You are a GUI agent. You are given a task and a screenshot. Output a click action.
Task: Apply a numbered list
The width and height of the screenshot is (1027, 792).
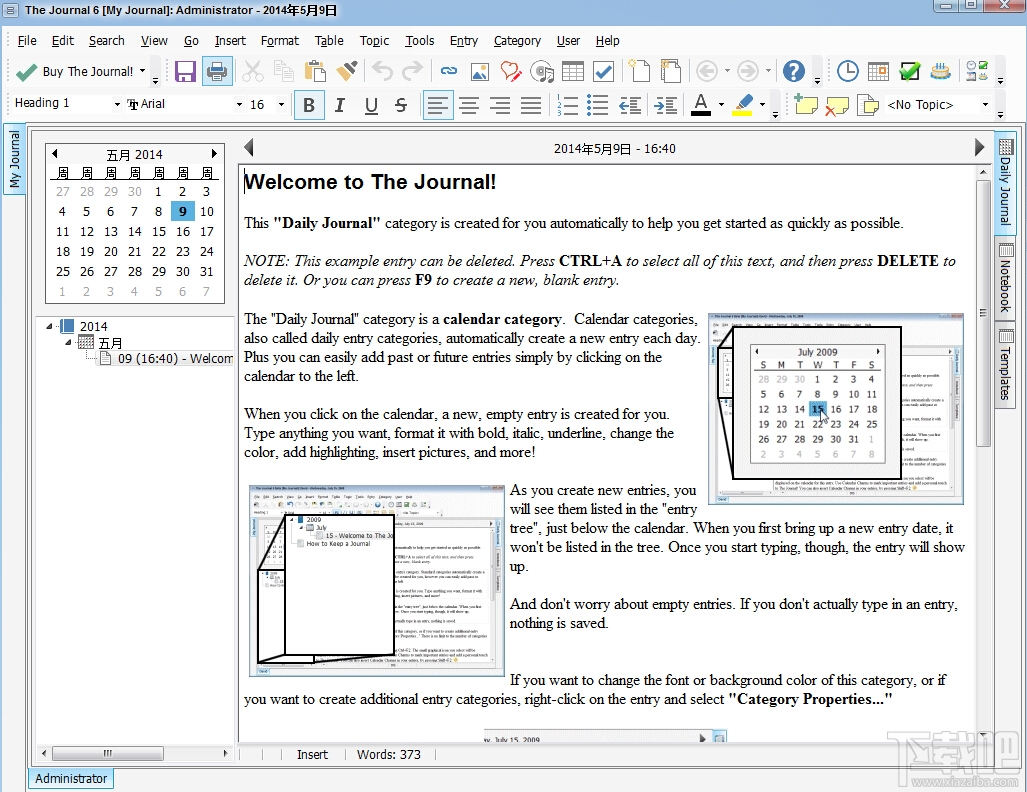coord(567,105)
